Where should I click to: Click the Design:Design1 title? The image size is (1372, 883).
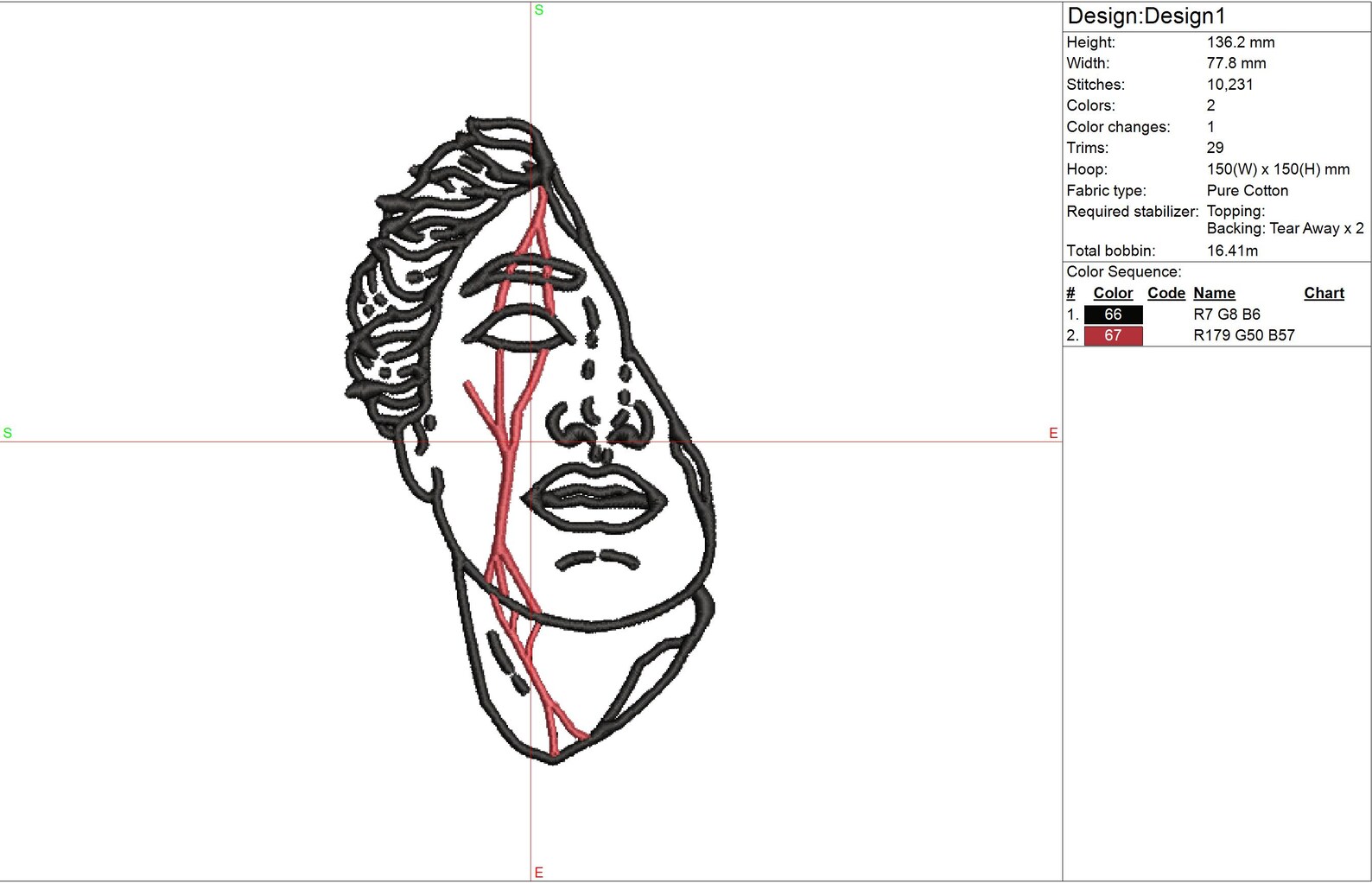[1147, 16]
